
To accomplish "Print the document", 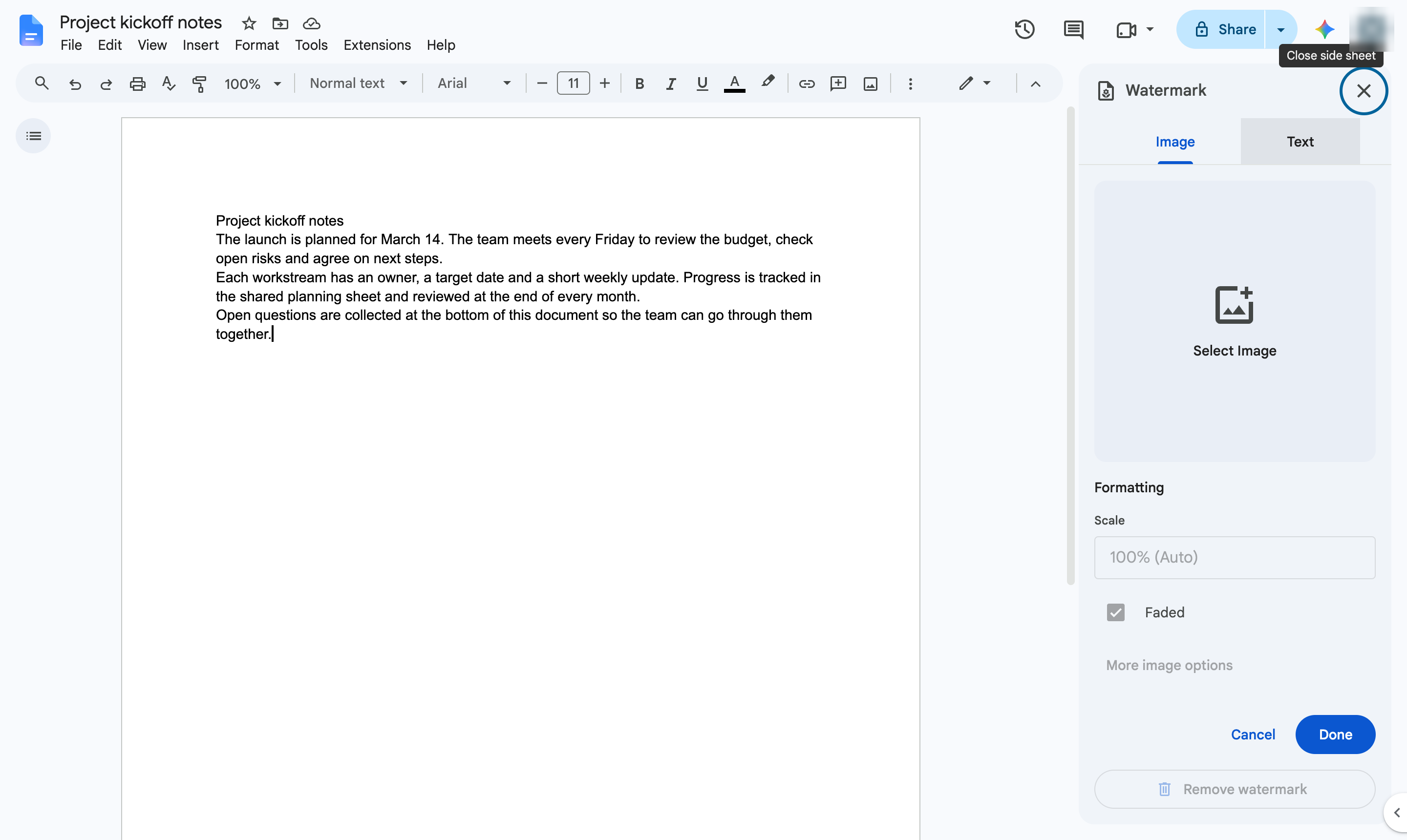I will click(138, 84).
